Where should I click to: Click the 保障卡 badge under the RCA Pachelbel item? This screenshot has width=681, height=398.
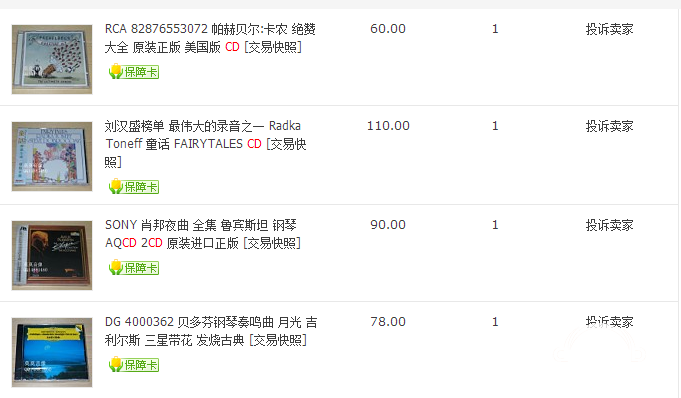pos(134,71)
